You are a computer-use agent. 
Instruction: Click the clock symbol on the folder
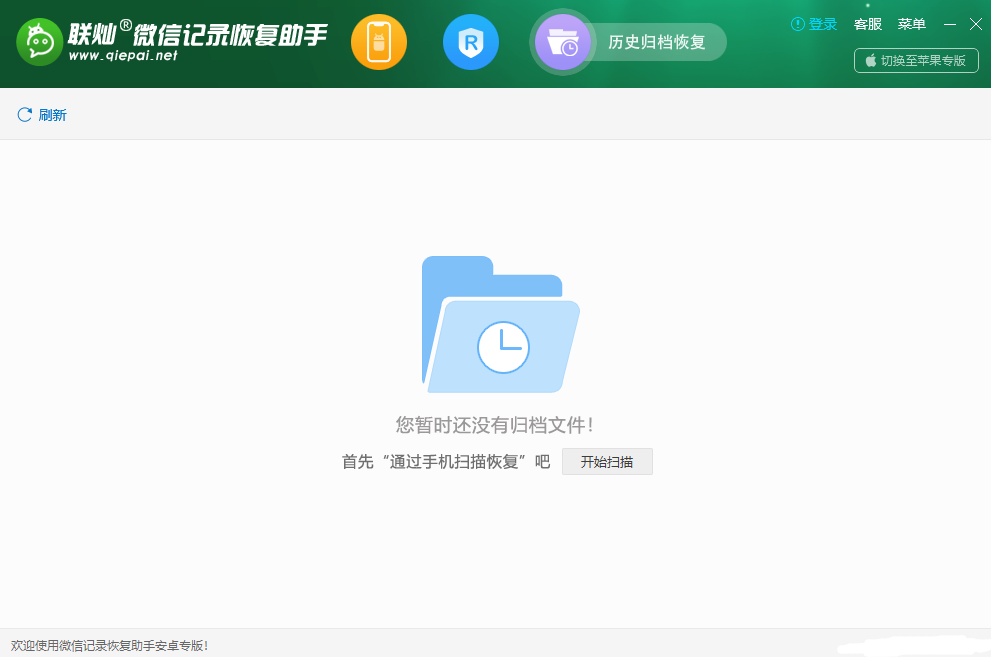click(x=503, y=347)
